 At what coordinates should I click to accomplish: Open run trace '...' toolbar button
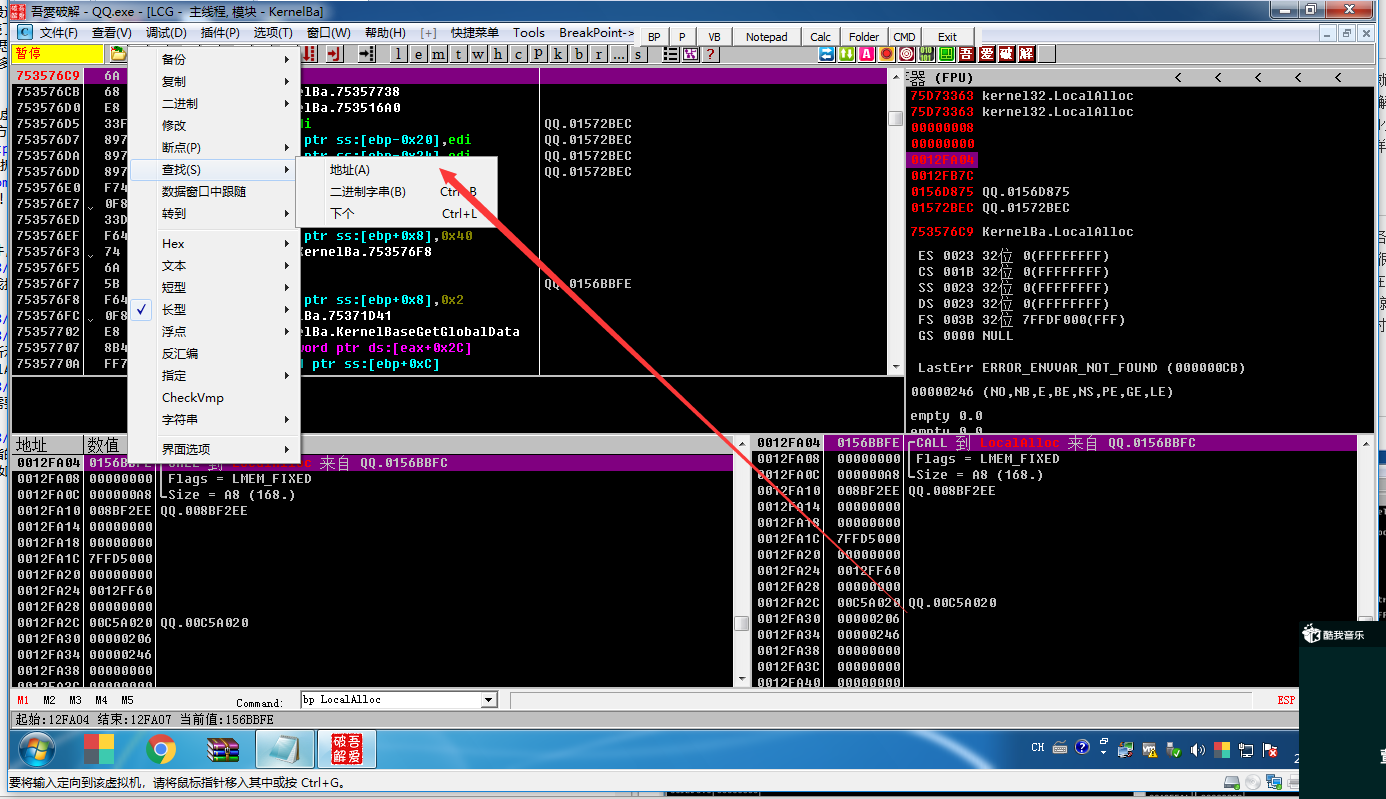pos(618,54)
